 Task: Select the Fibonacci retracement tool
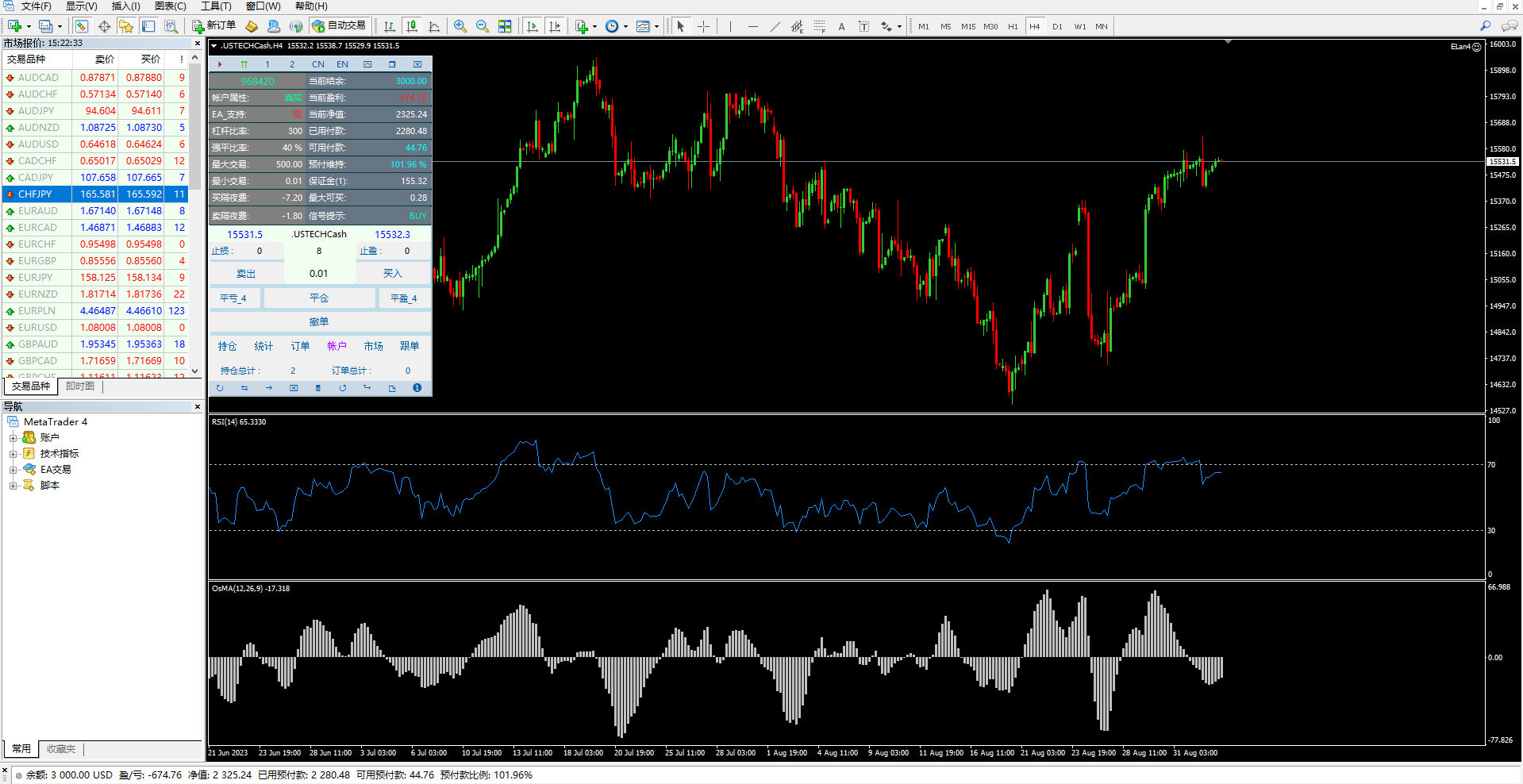tap(820, 26)
